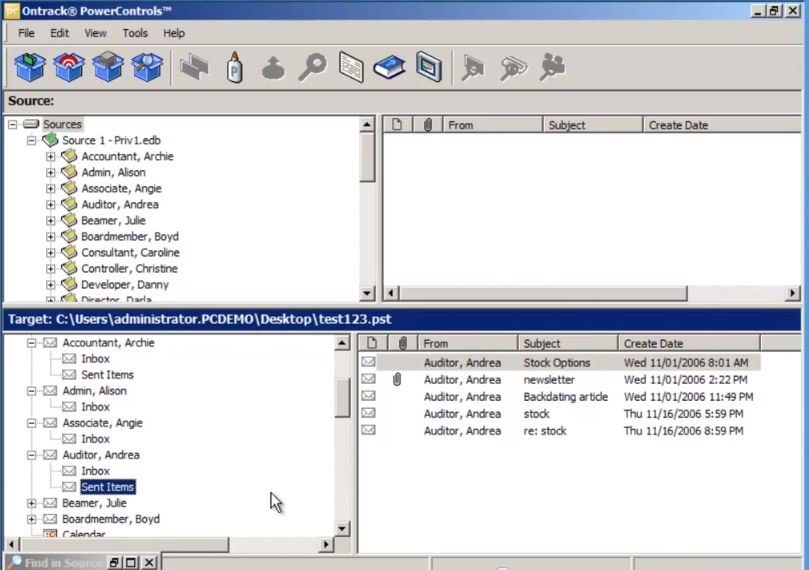The width and height of the screenshot is (809, 570).
Task: Click 'Wed 11/01/2006 8:01 AM' date cell
Action: (686, 362)
